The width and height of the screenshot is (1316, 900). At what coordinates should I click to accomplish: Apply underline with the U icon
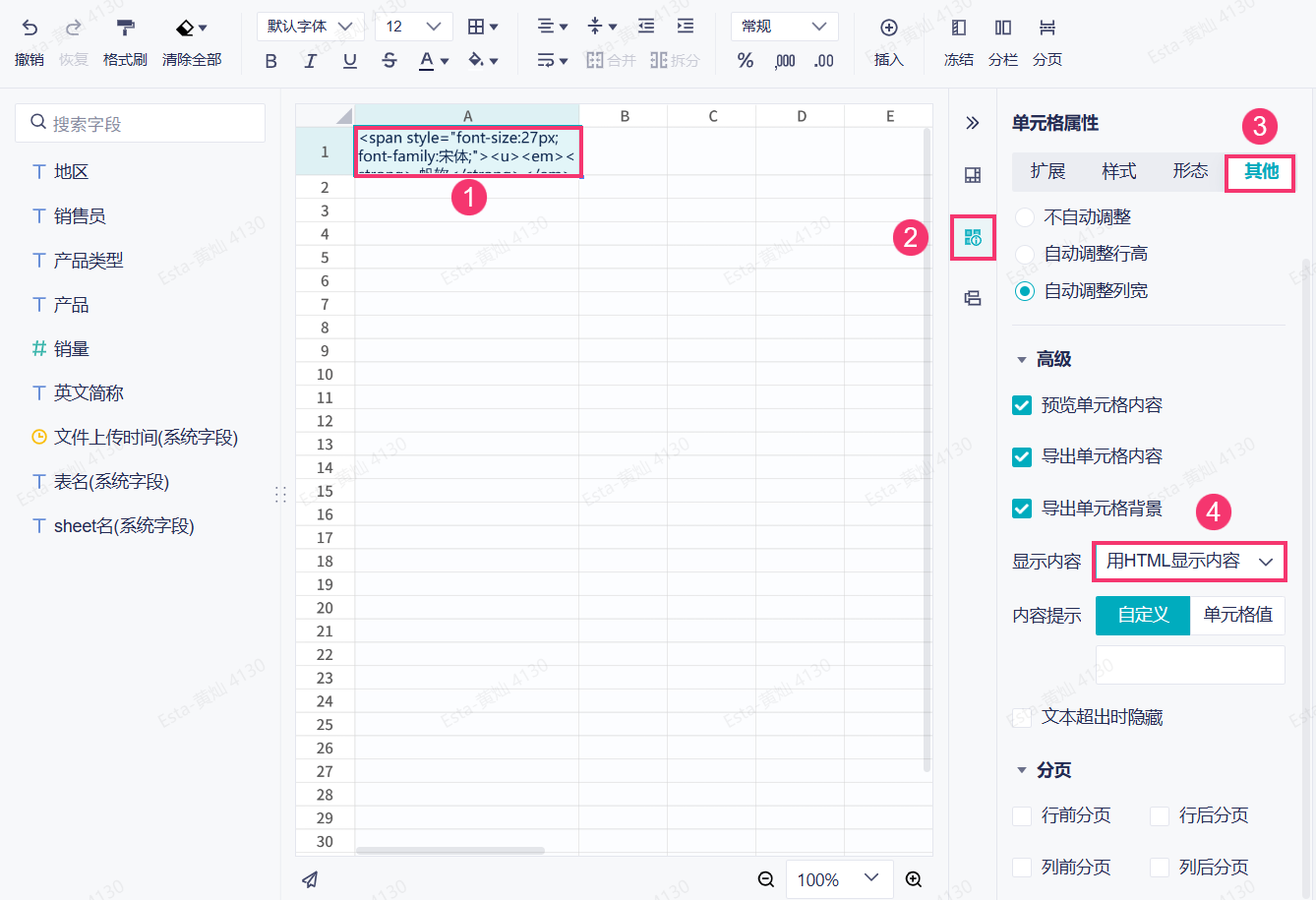click(350, 61)
